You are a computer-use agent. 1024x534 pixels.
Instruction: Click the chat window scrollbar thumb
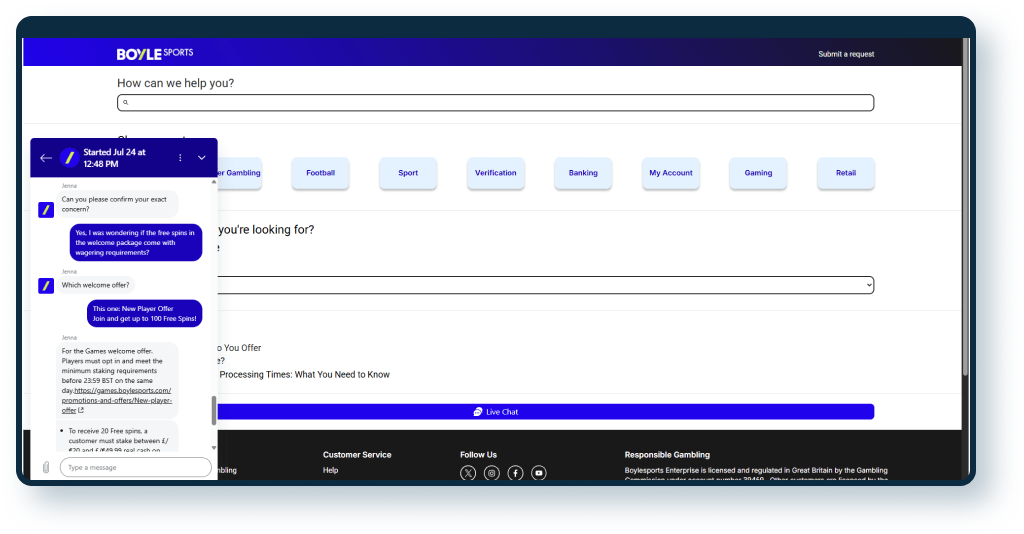[213, 410]
